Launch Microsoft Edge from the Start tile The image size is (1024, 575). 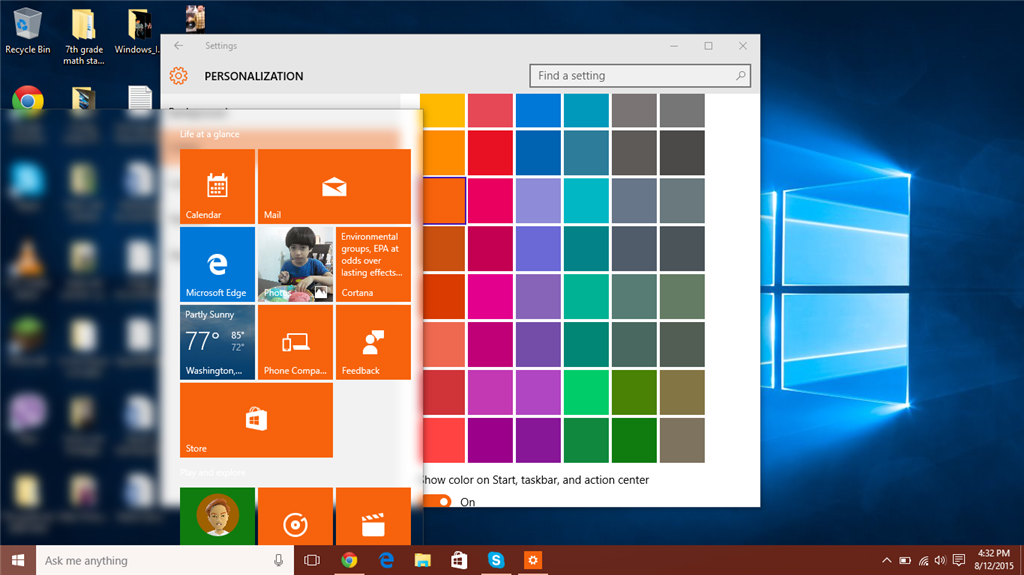[x=217, y=264]
